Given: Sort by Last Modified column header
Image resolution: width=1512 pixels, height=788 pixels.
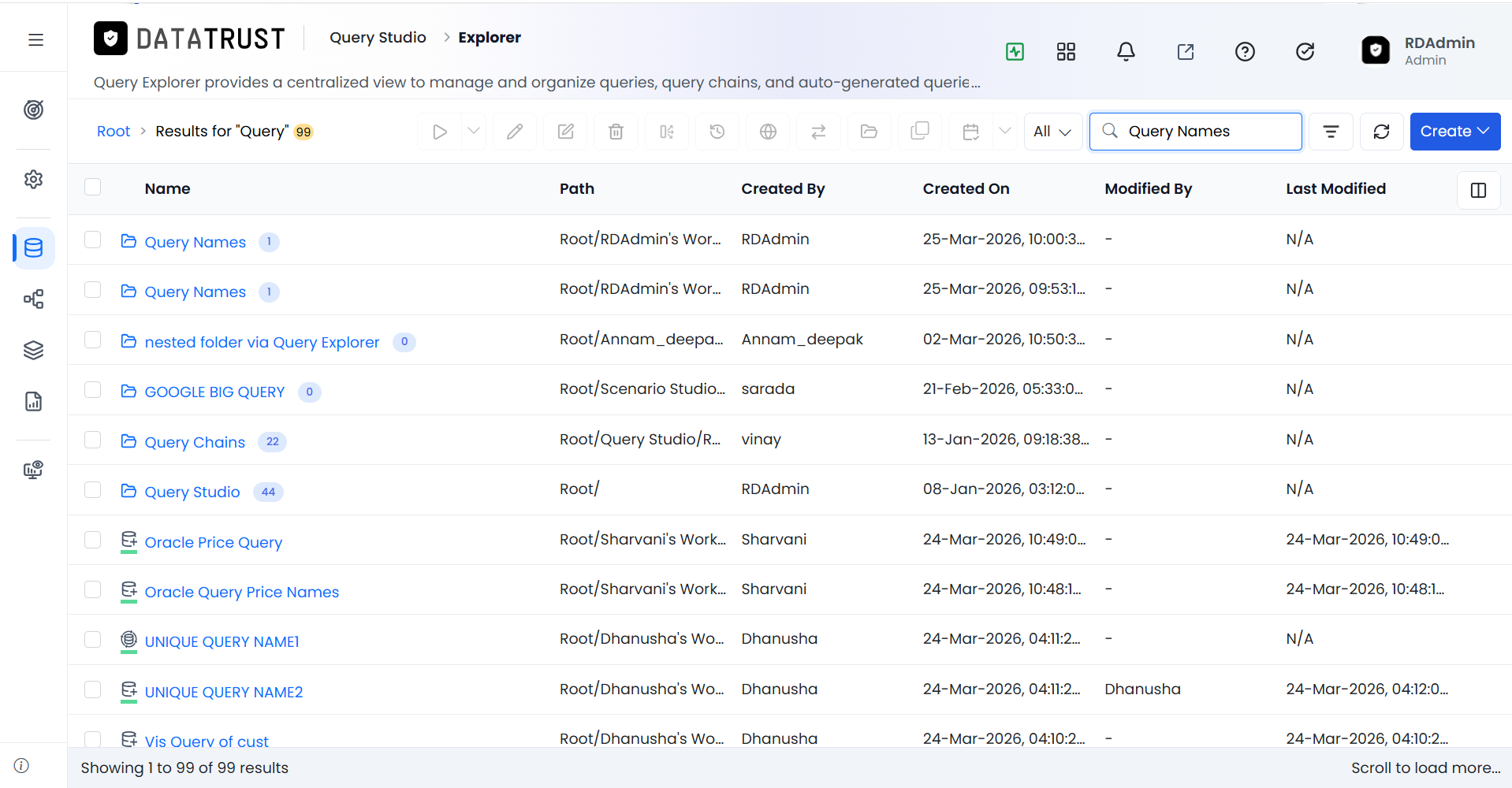Looking at the screenshot, I should [x=1335, y=188].
